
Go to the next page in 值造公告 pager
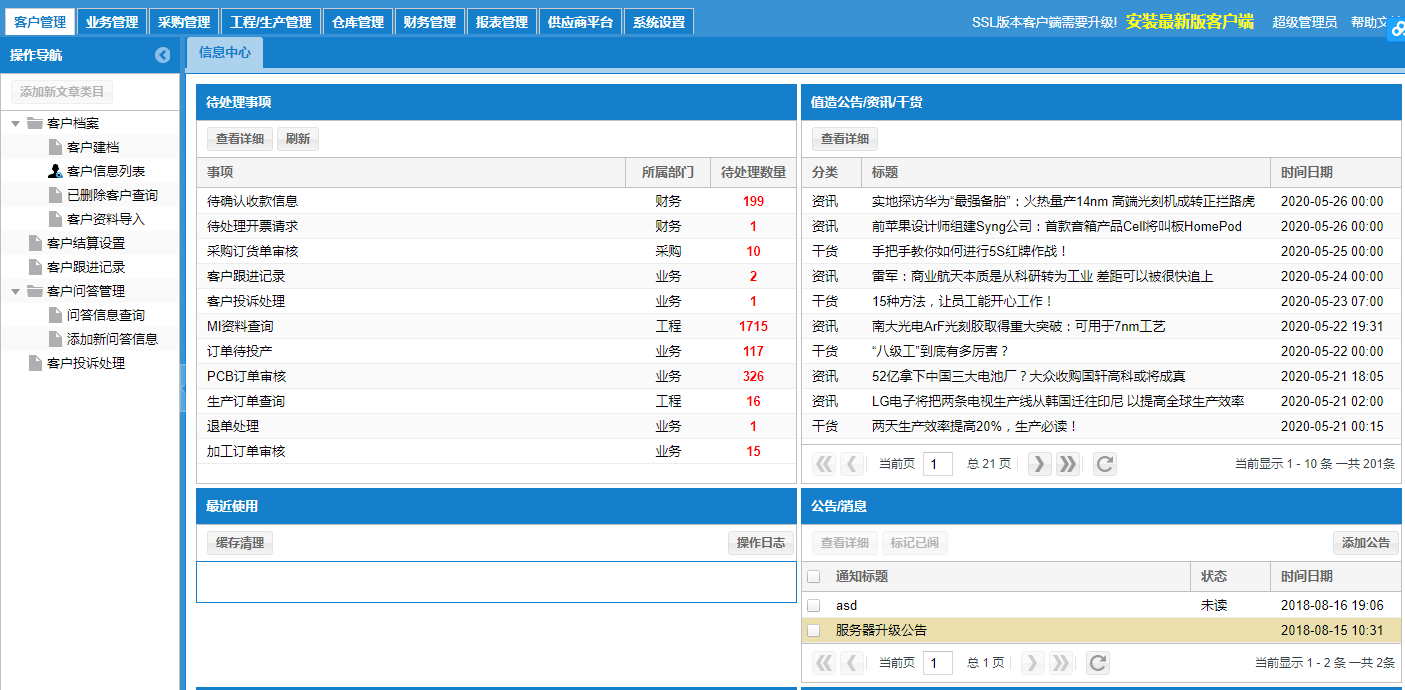[1039, 464]
